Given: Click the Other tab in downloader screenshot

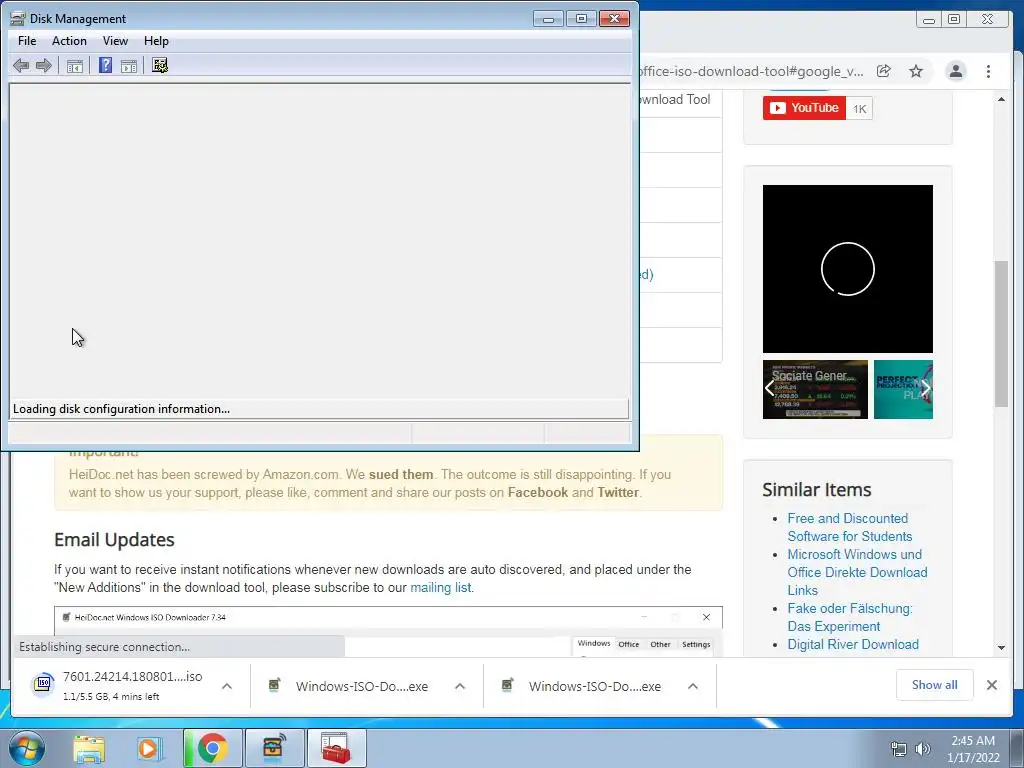Looking at the screenshot, I should (x=660, y=644).
